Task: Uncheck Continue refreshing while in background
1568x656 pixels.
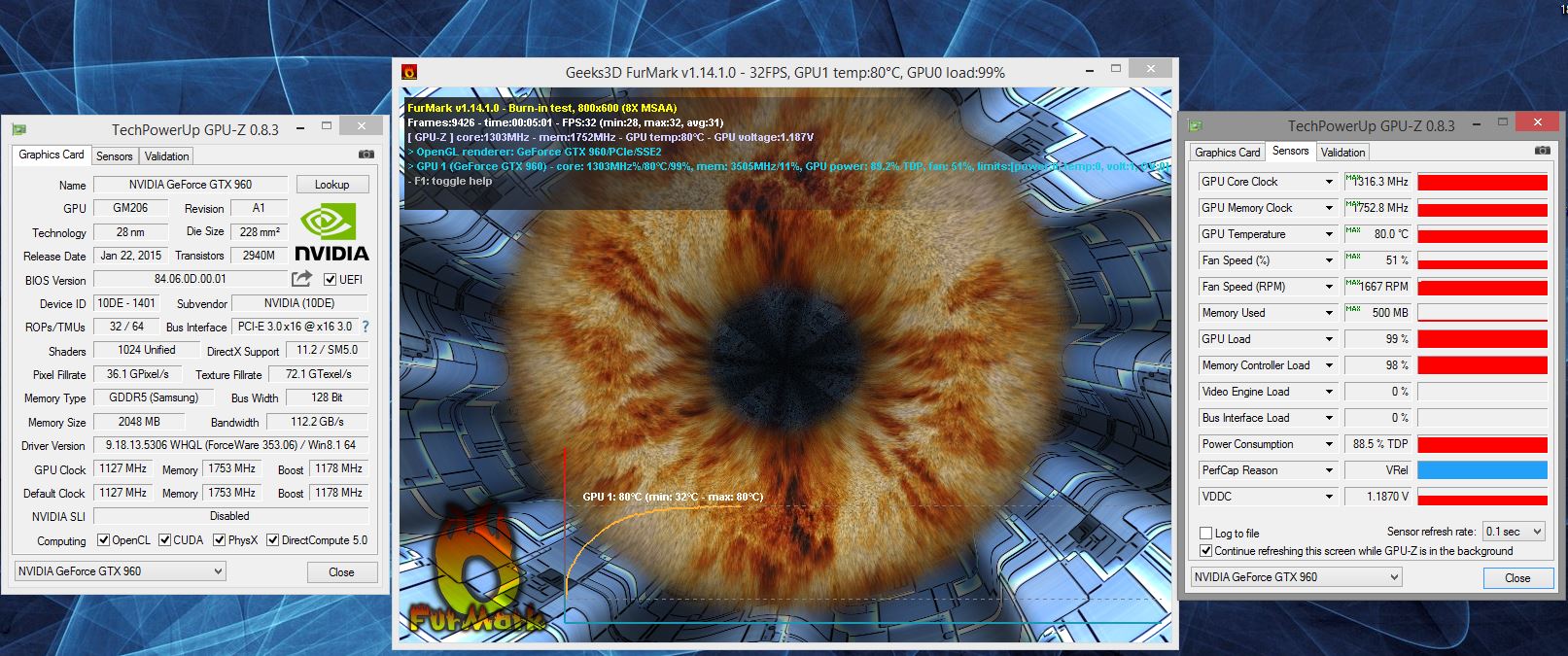Action: (1205, 551)
